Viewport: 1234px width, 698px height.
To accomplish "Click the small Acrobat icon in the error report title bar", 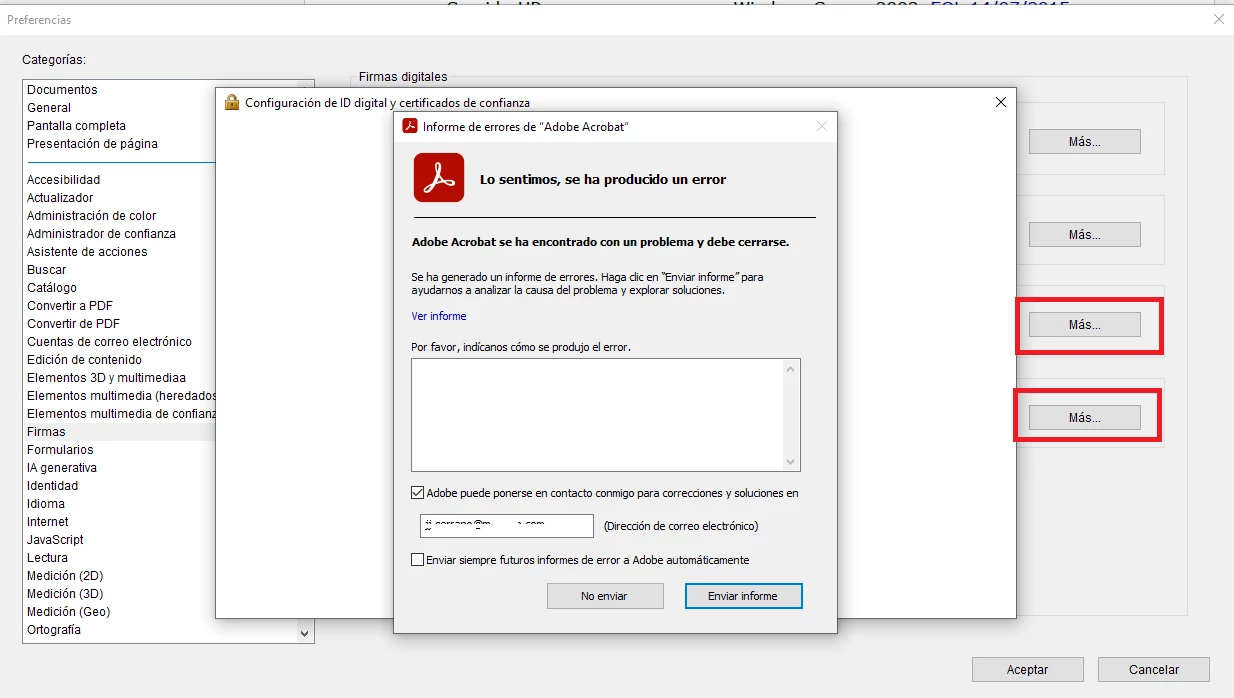I will click(409, 126).
